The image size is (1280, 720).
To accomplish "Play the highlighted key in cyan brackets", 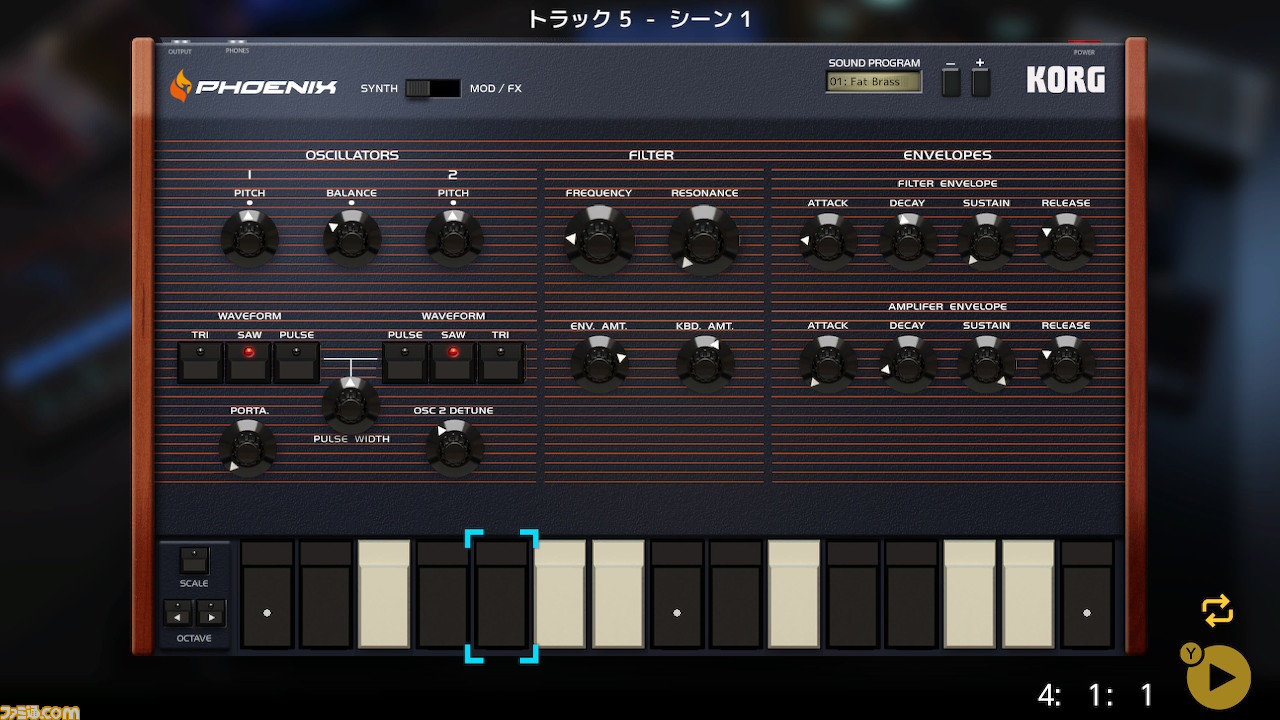I will click(x=501, y=595).
